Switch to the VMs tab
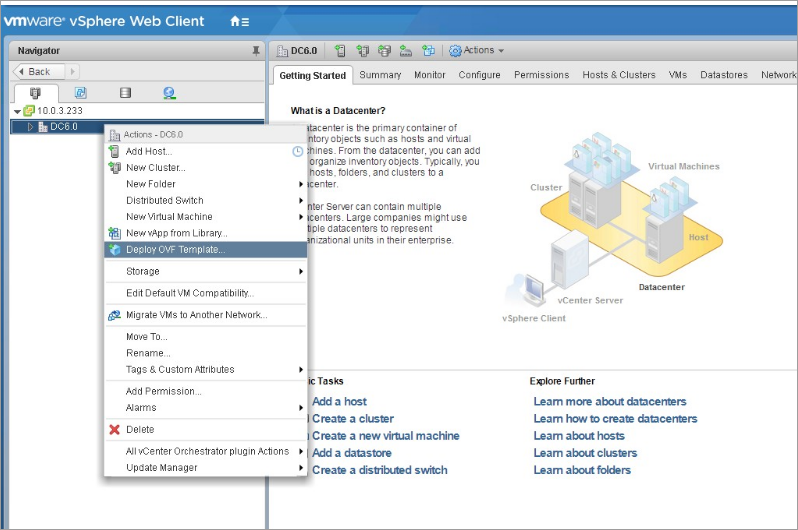Viewport: 798px width, 530px height. pos(678,75)
